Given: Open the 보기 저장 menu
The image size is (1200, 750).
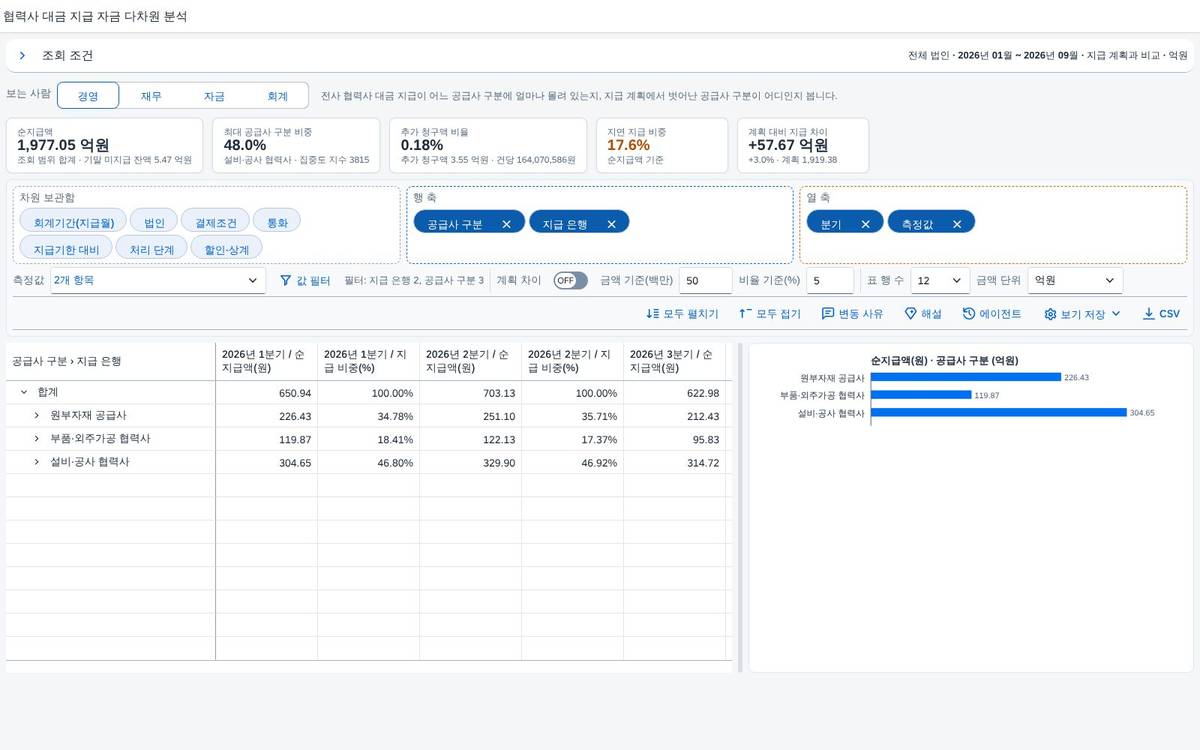Looking at the screenshot, I should [1082, 314].
